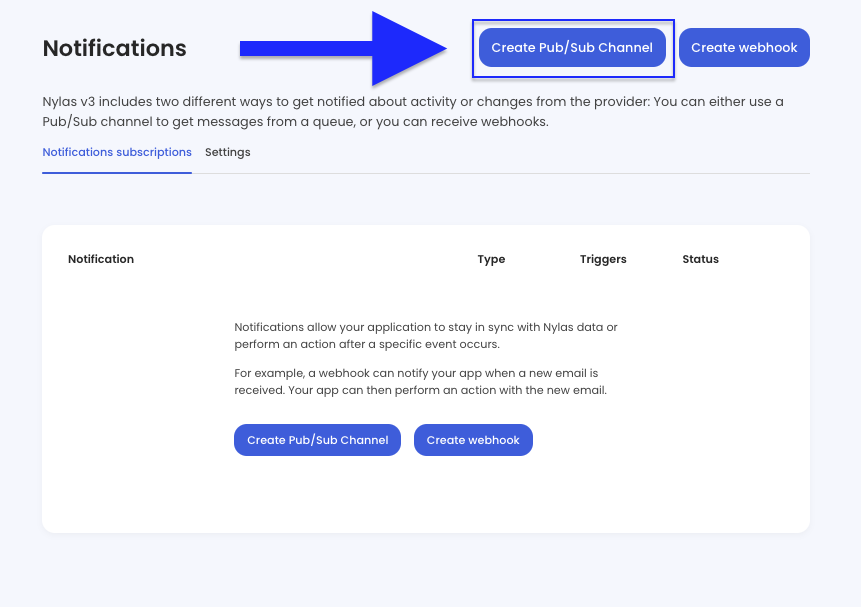Click the Notifications page heading

114,48
